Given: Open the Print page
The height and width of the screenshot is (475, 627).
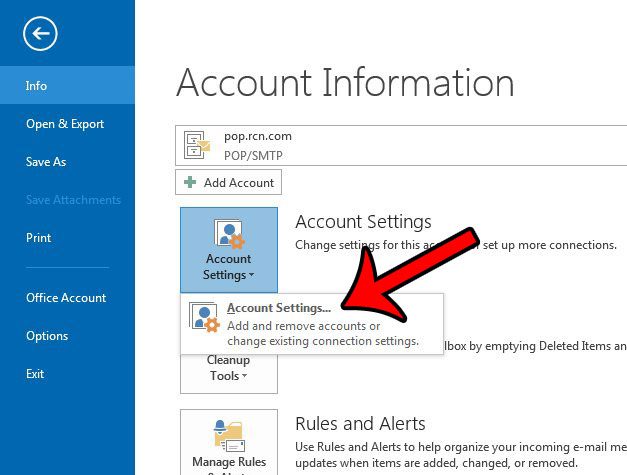Looking at the screenshot, I should click(38, 238).
